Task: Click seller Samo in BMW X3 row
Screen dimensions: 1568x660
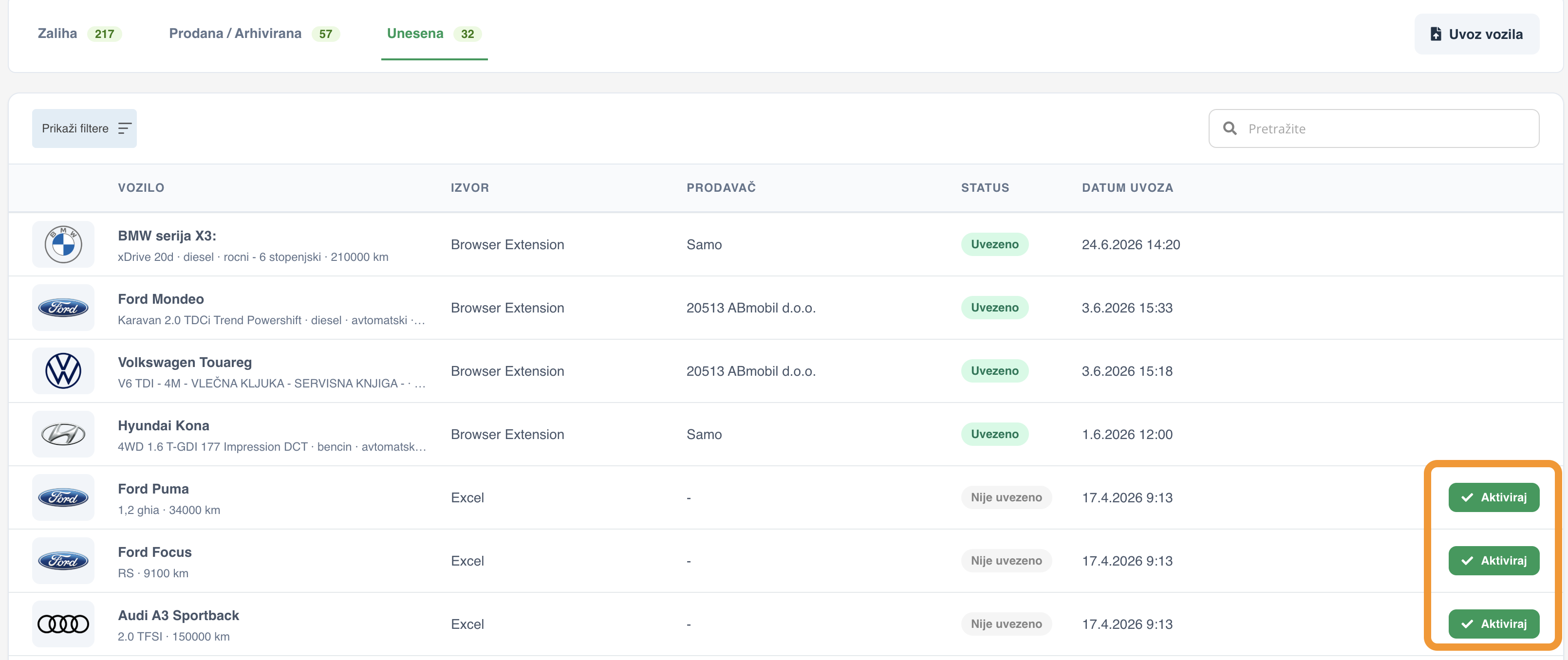Action: 704,244
